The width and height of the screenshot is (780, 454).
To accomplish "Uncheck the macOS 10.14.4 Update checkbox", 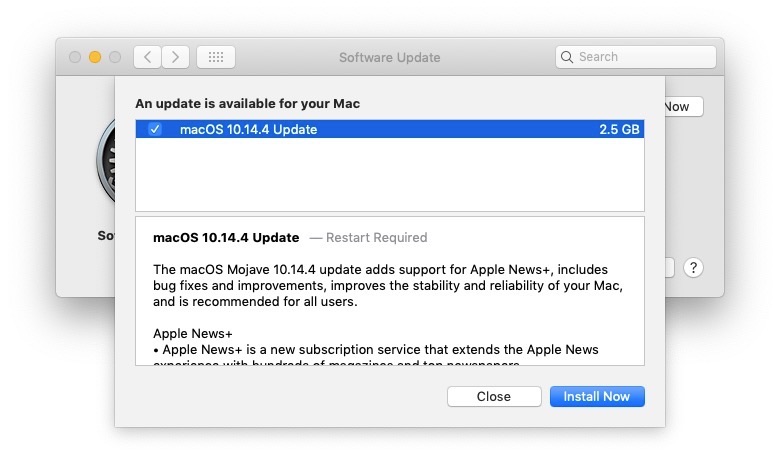I will [155, 129].
